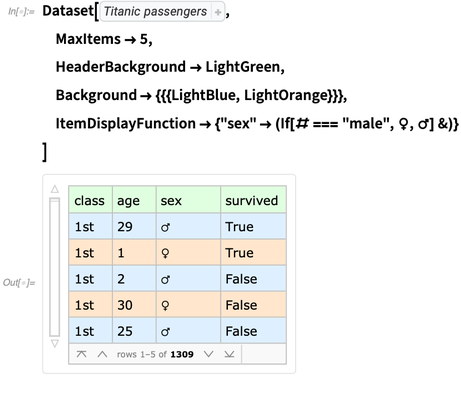
Task: Select the age column header
Action: click(134, 200)
